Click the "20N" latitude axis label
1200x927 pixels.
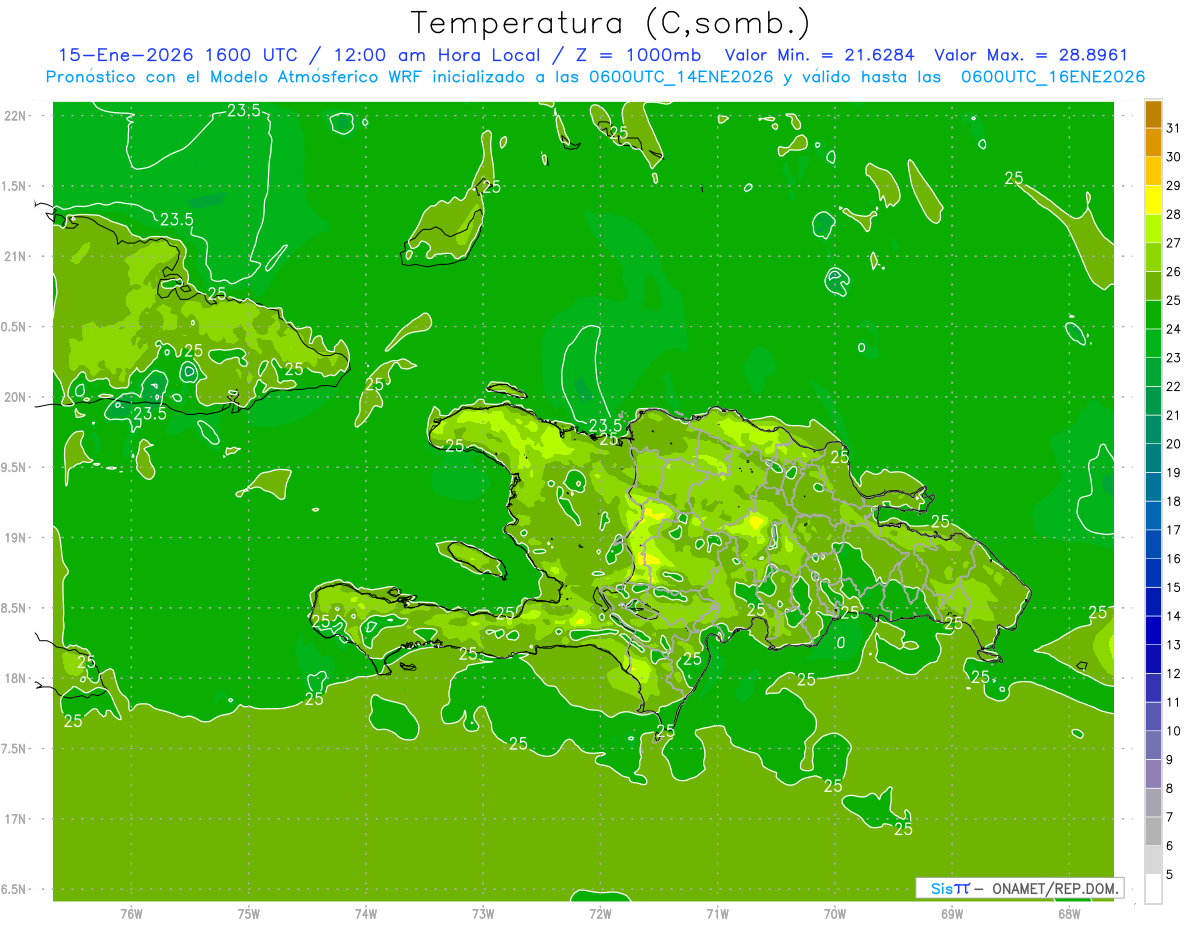coord(15,397)
